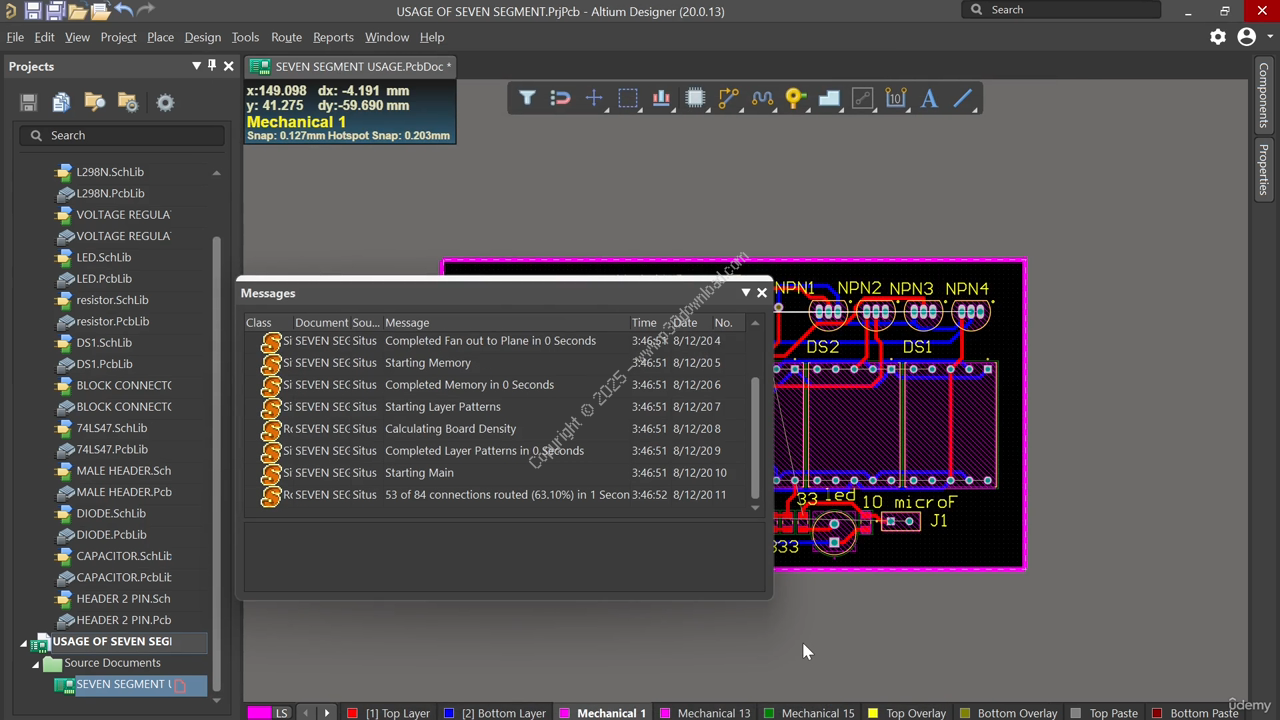Choose the dashed rectangle selection tool
Screen dimensions: 1280x720
coord(628,98)
